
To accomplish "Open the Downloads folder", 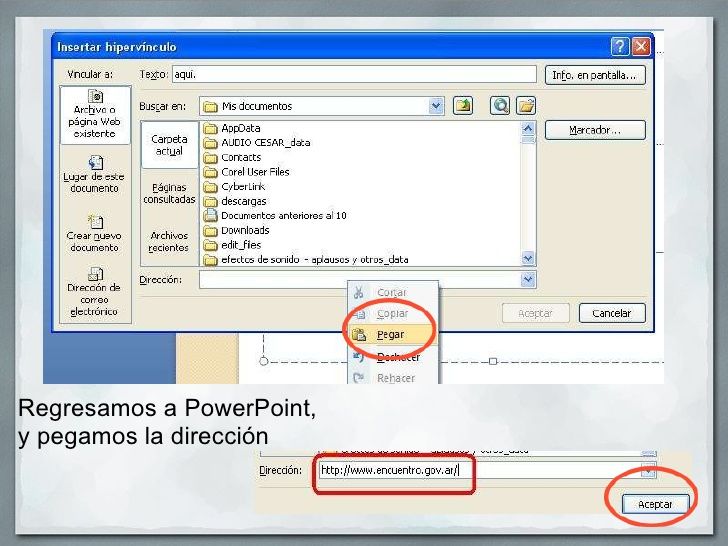I will tap(236, 230).
